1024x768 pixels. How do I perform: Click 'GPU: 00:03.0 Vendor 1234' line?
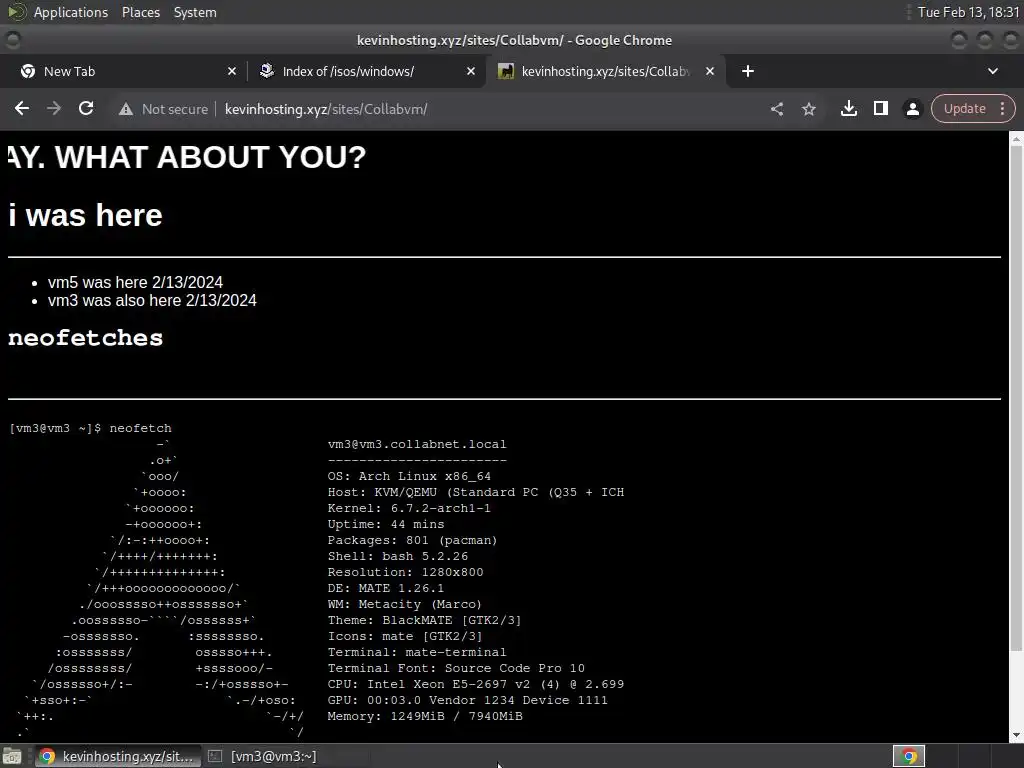(467, 700)
